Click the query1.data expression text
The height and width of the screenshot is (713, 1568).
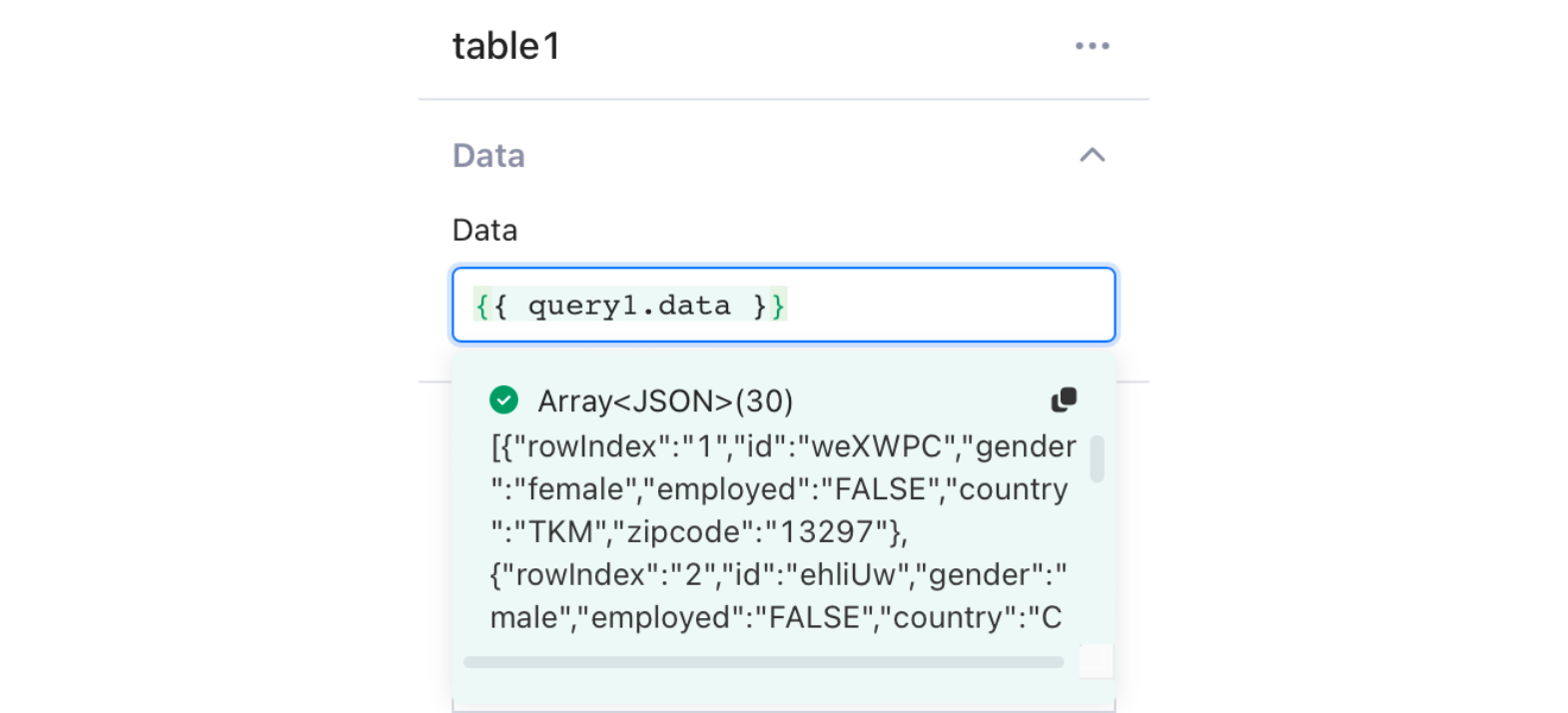[629, 306]
